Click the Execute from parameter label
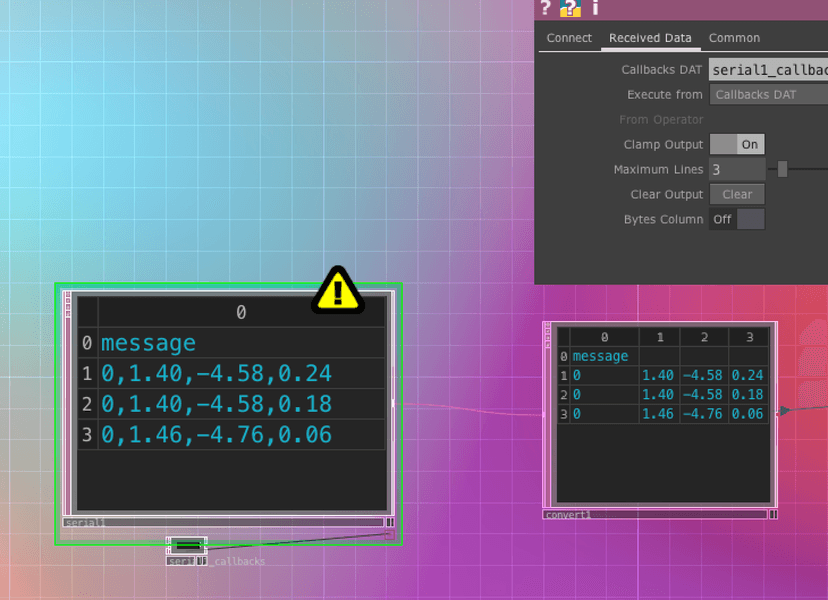The width and height of the screenshot is (828, 600). tap(665, 95)
